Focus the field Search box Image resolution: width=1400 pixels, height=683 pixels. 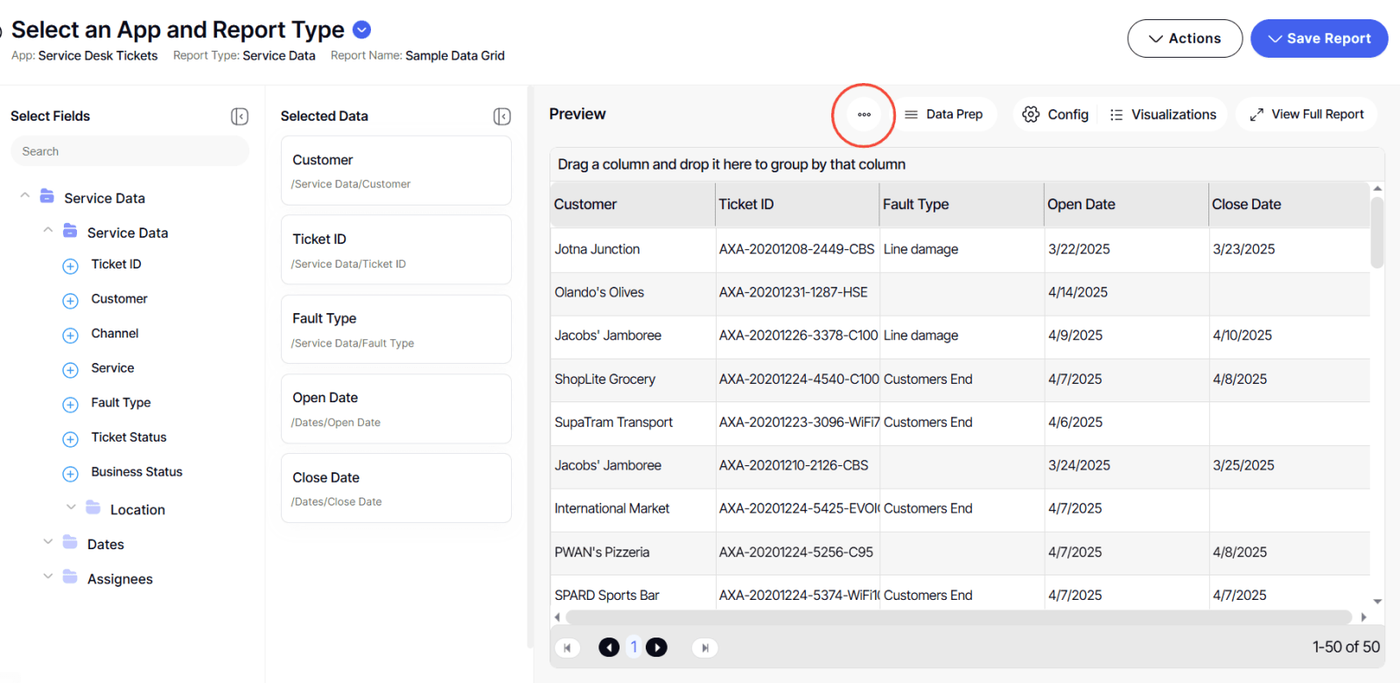(130, 151)
